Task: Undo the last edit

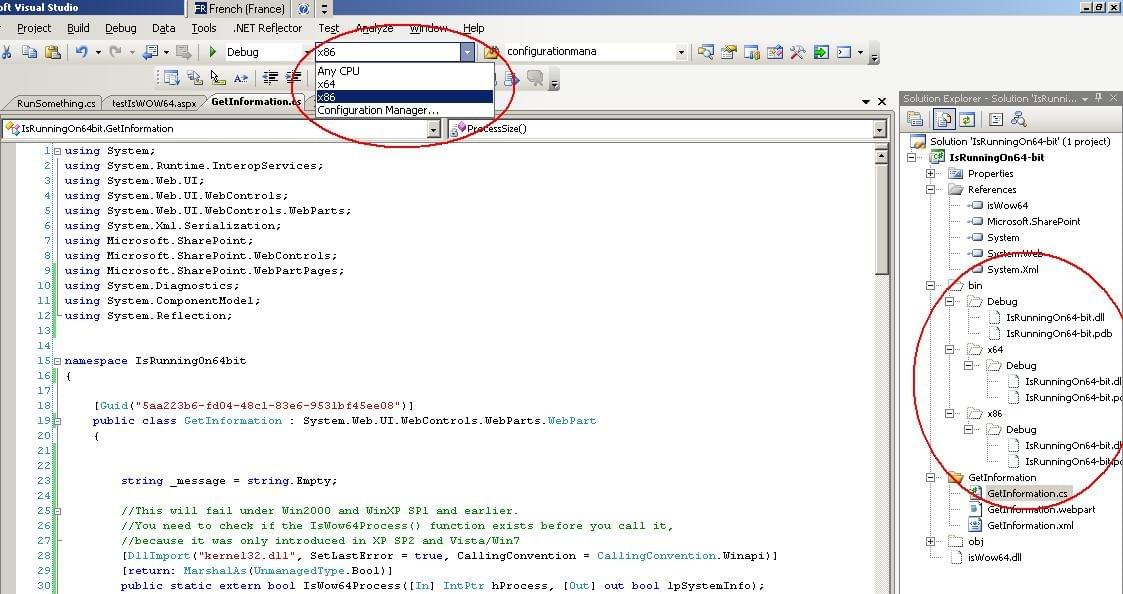Action: [81, 52]
